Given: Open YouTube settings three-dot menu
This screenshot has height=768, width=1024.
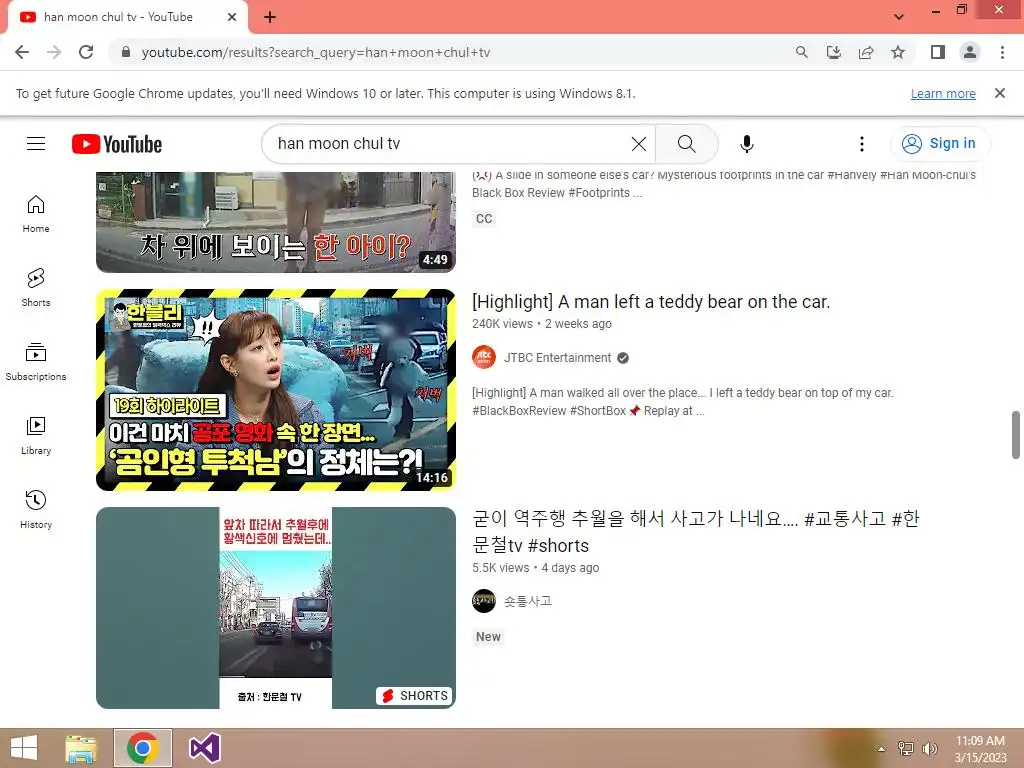Looking at the screenshot, I should (x=861, y=144).
